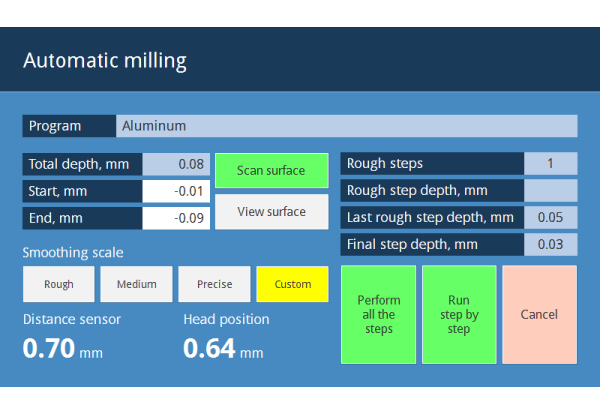Viewport: 600px width, 415px height.
Task: Click Perform all the steps
Action: pos(378,314)
